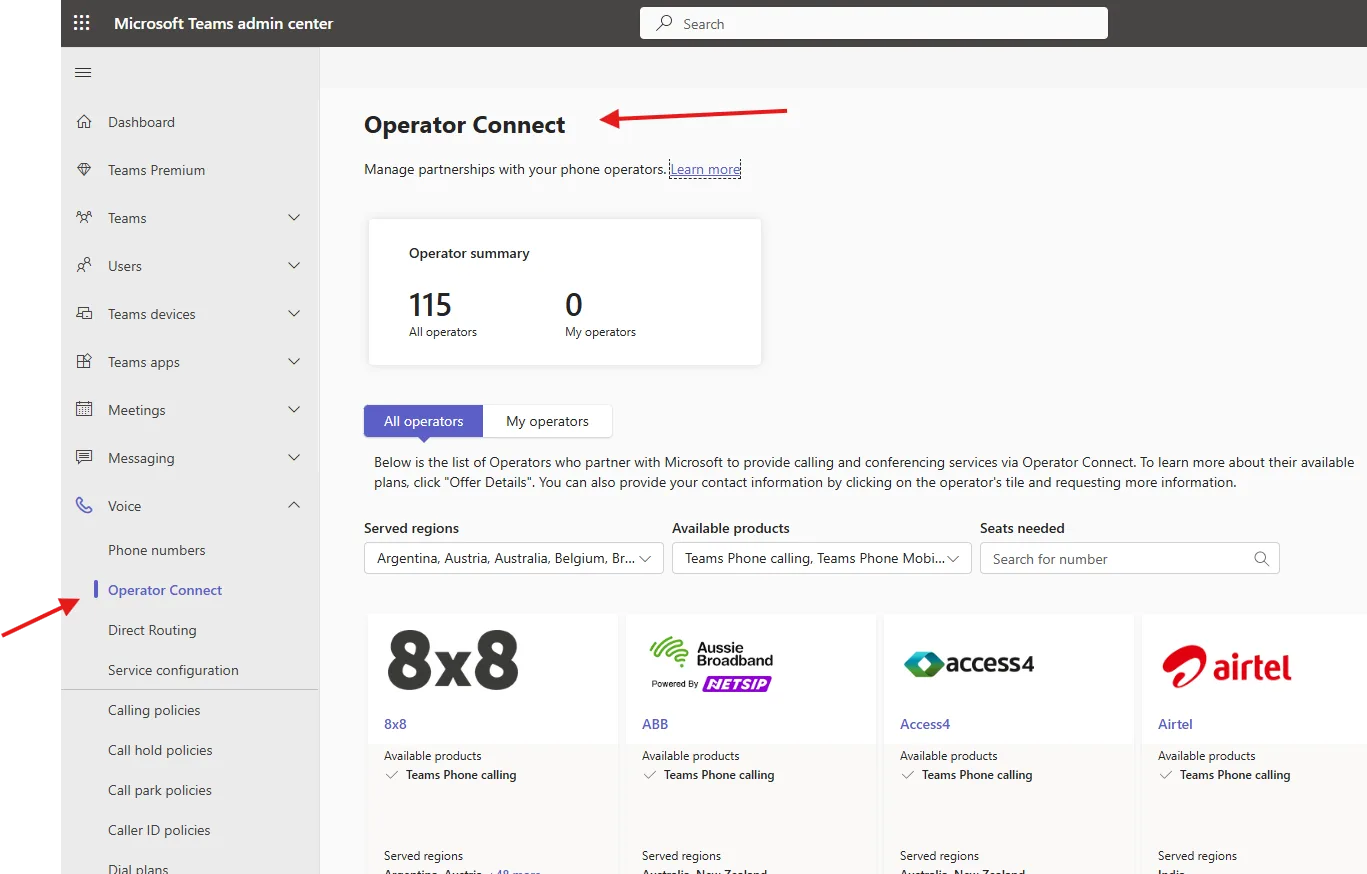
Task: Select the Dashboard home icon
Action: [84, 121]
